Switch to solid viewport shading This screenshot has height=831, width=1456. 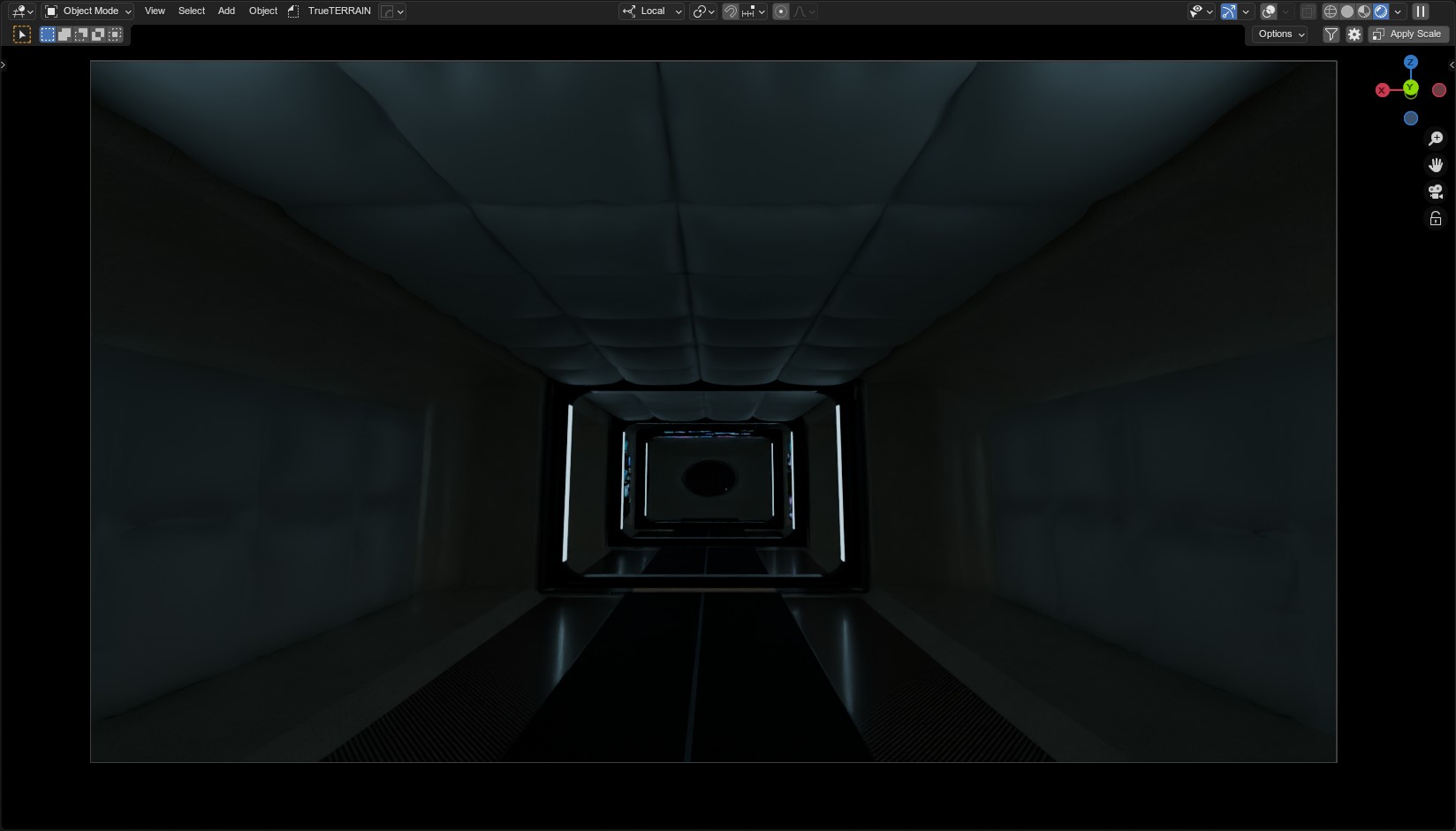(1347, 11)
